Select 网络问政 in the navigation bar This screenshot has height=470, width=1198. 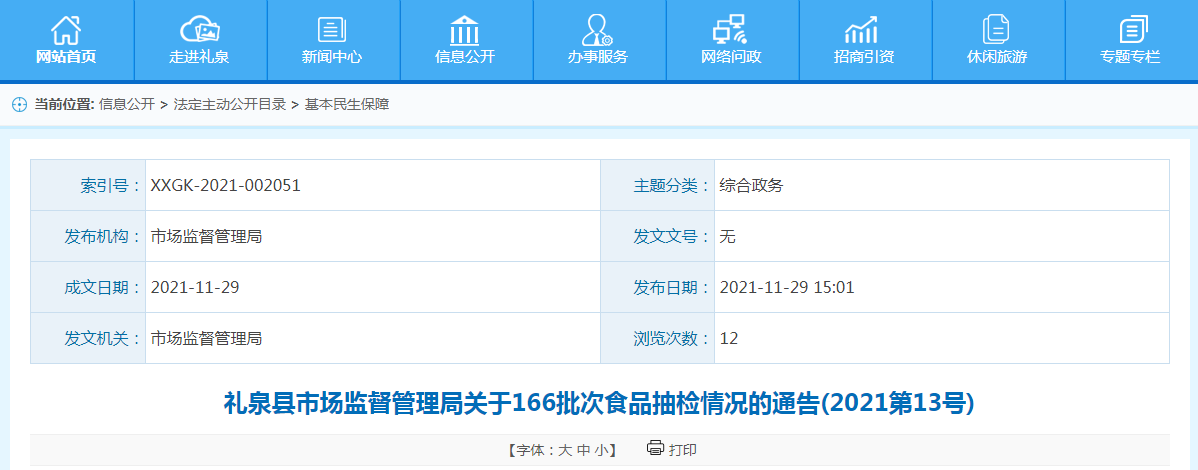click(731, 57)
